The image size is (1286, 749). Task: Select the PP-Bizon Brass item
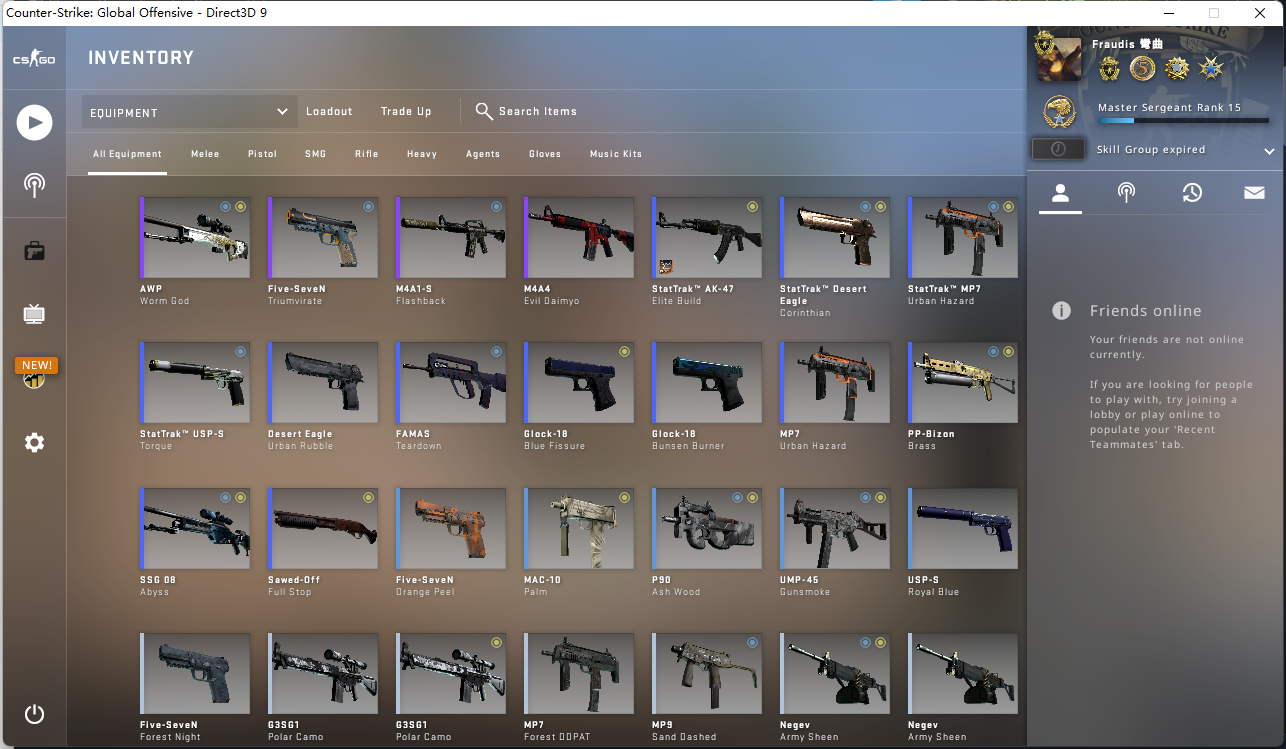pyautogui.click(x=963, y=382)
